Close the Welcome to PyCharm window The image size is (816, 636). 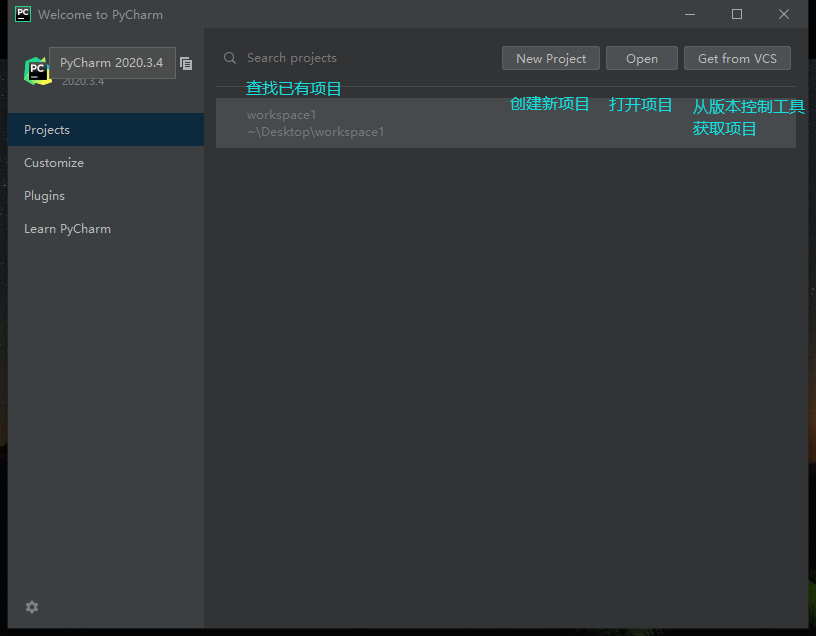[784, 14]
